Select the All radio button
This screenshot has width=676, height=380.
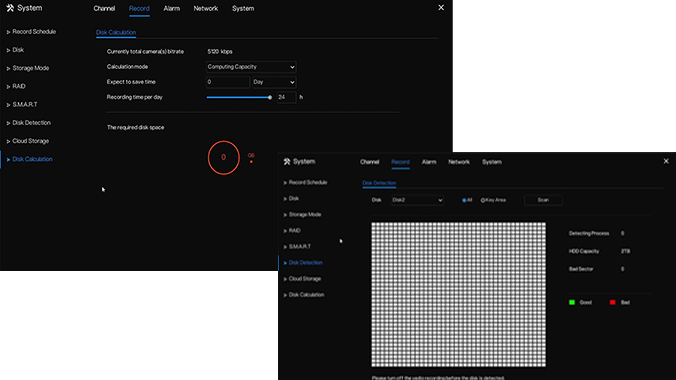click(464, 200)
